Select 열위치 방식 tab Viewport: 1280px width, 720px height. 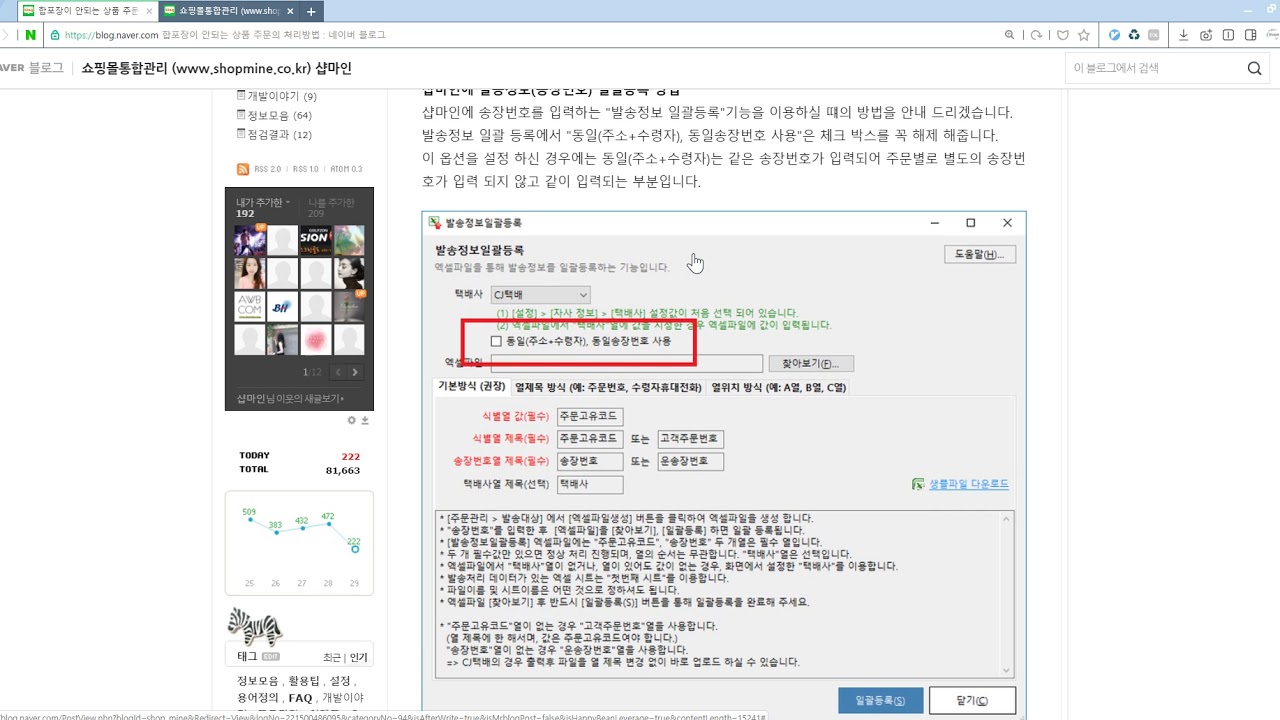pos(779,387)
